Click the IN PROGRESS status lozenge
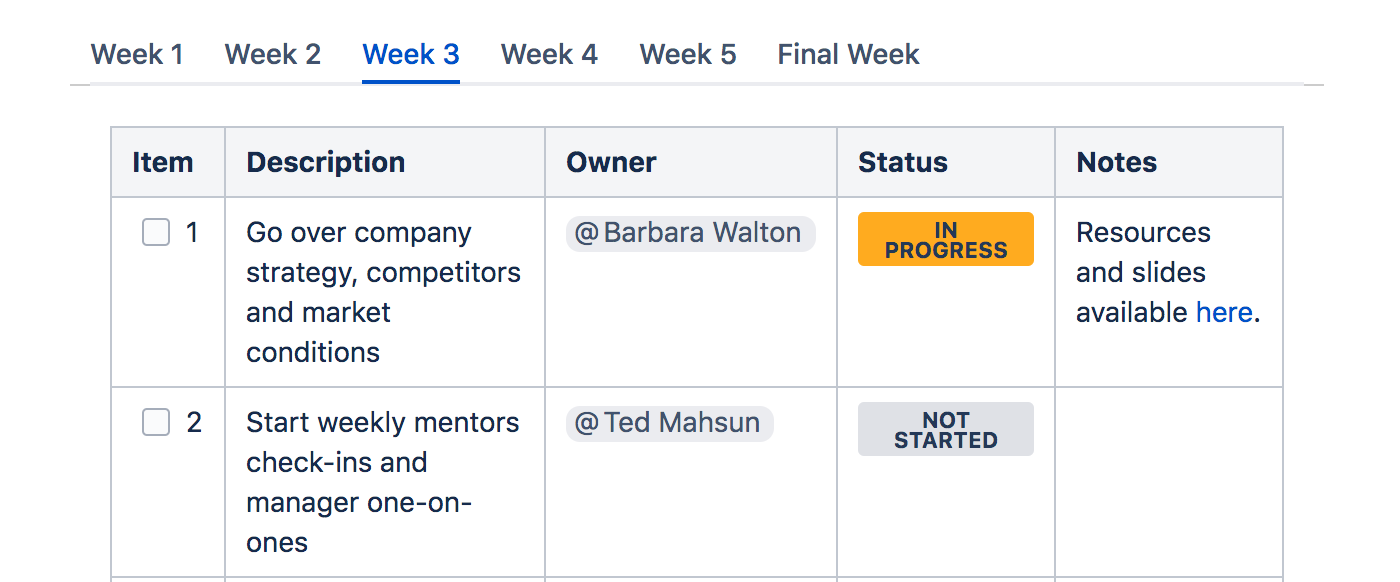Viewport: 1400px width, 582px height. (945, 239)
